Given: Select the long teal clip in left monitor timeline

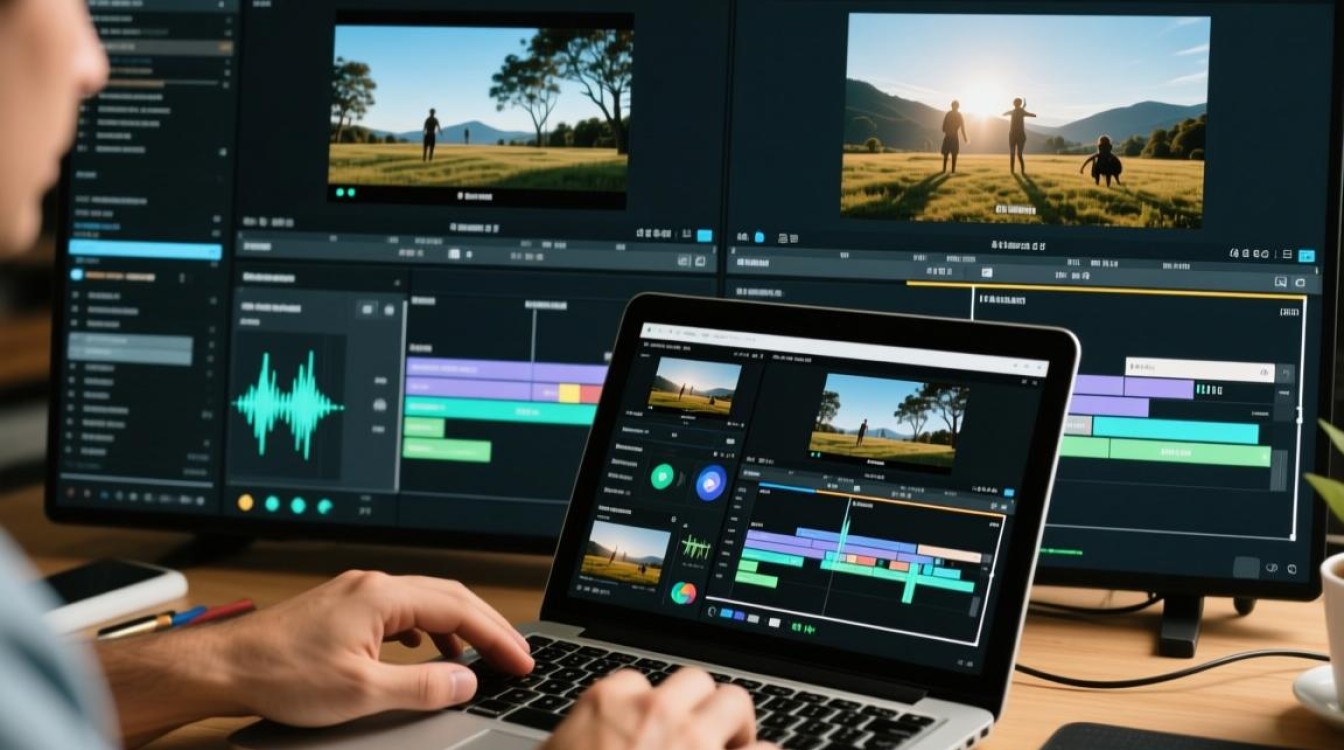Looking at the screenshot, I should click(498, 410).
